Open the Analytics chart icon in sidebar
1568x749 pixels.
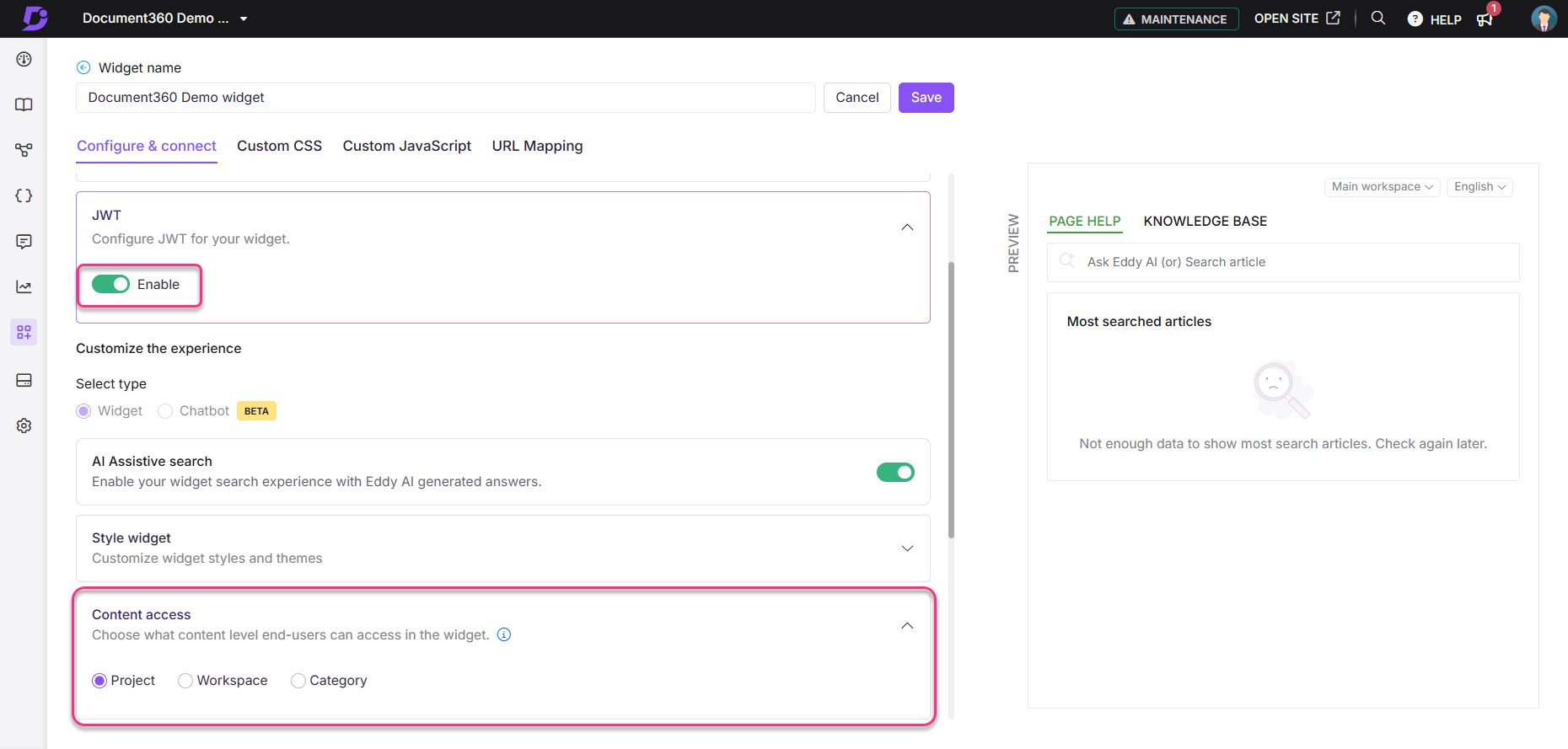tap(24, 286)
